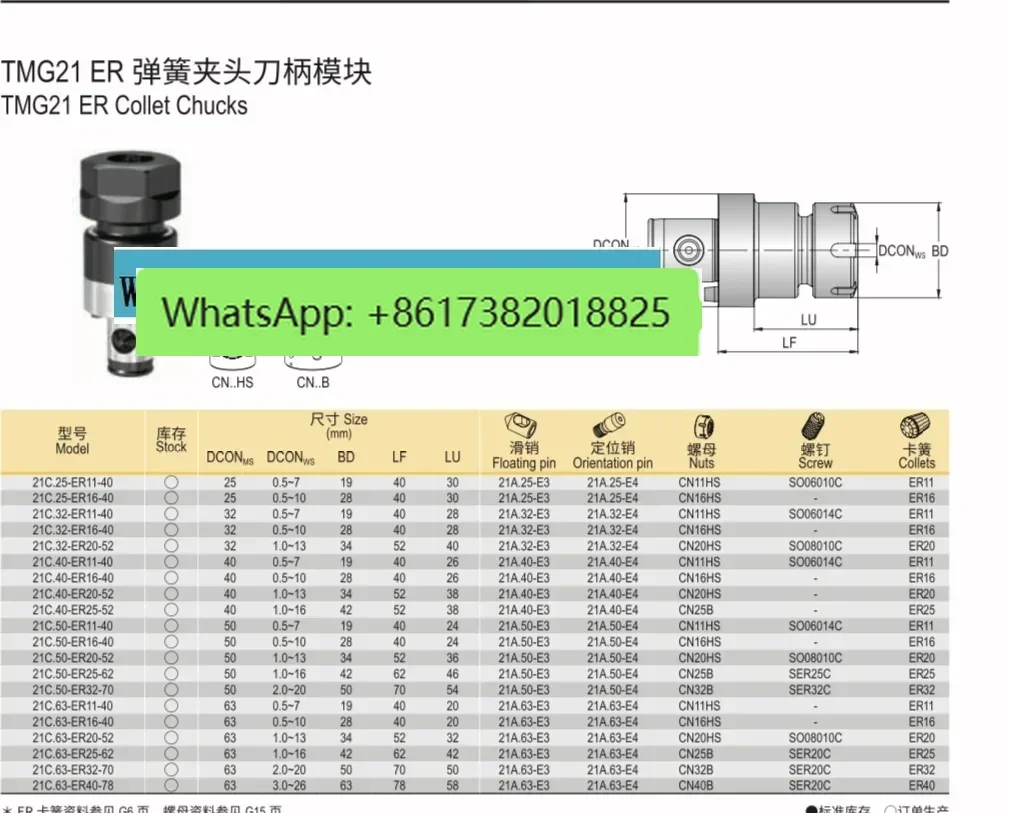Click the Collets icon in table header
This screenshot has height=813, width=1009.
click(x=915, y=427)
